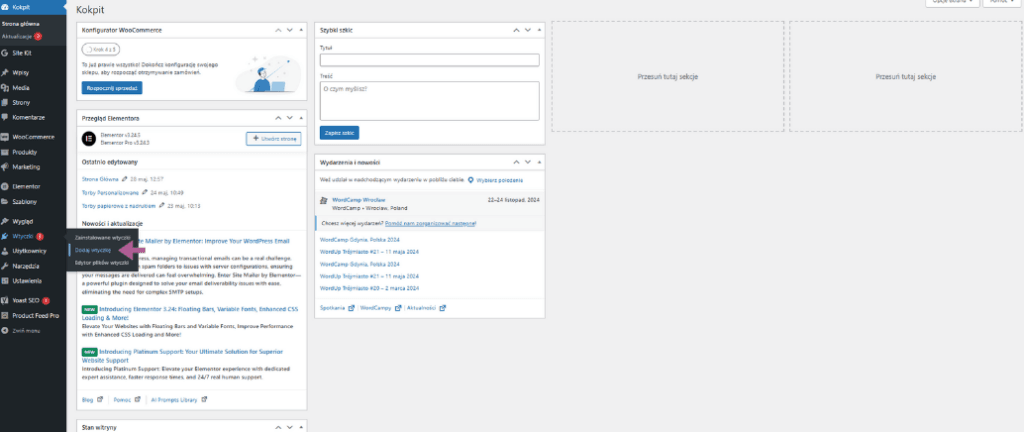Open the Pomoc help dropdown
This screenshot has height=432, width=1024.
click(x=1003, y=2)
